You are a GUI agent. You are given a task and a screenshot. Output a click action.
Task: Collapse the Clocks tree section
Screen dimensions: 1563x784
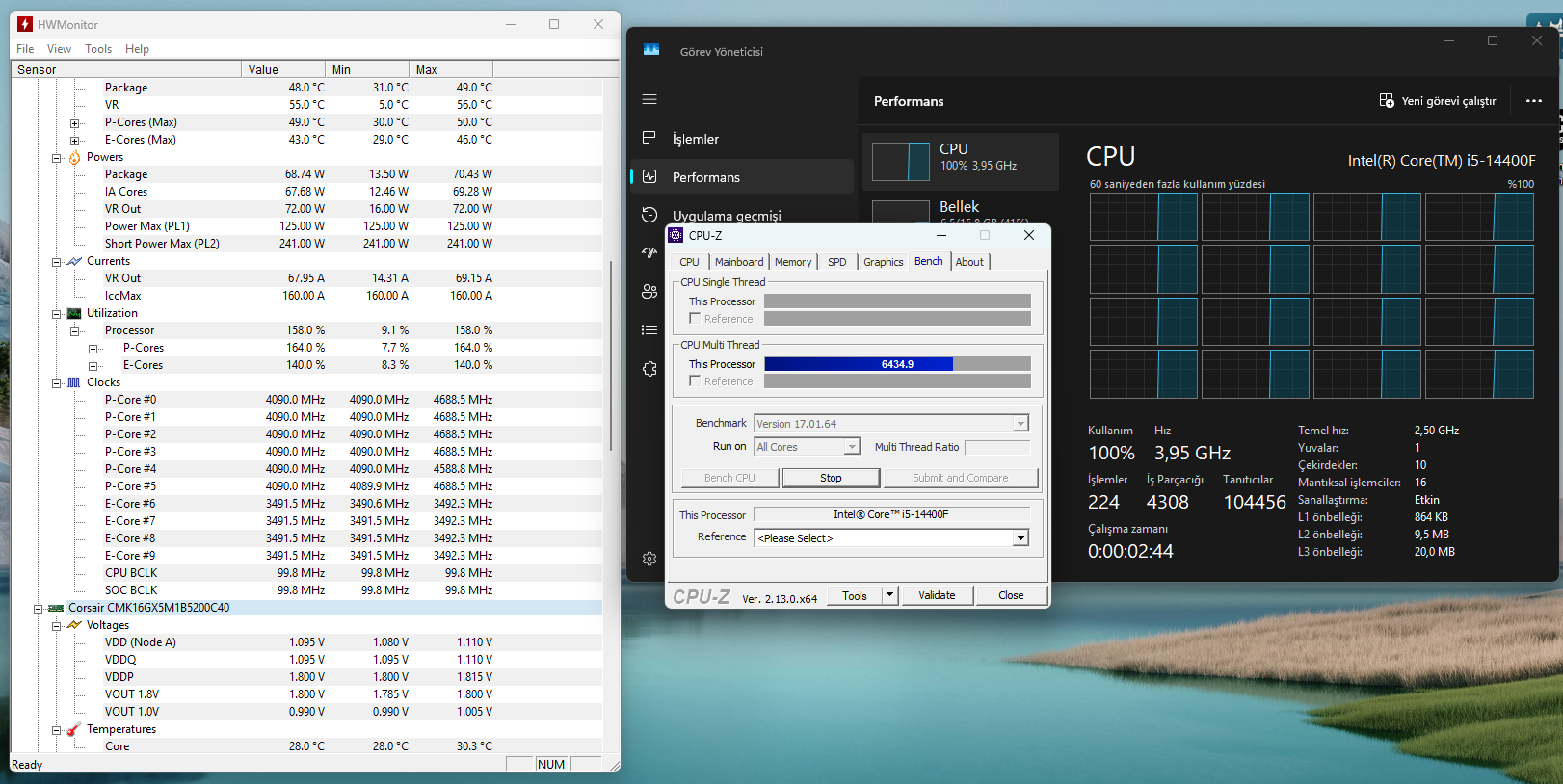57,383
